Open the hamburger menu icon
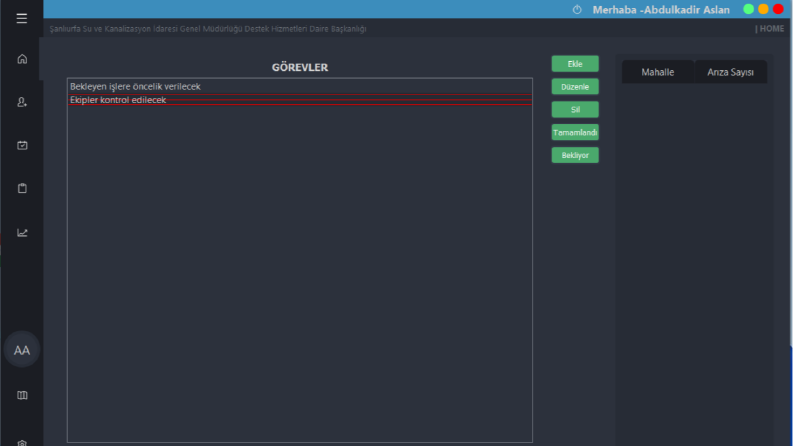793x446 pixels. coord(21,19)
